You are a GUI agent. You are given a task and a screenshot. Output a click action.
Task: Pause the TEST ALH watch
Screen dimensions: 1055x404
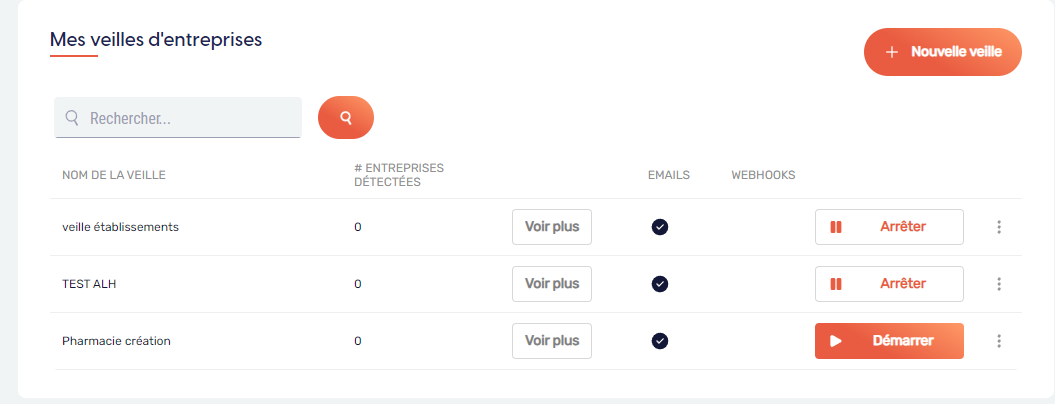click(x=889, y=284)
